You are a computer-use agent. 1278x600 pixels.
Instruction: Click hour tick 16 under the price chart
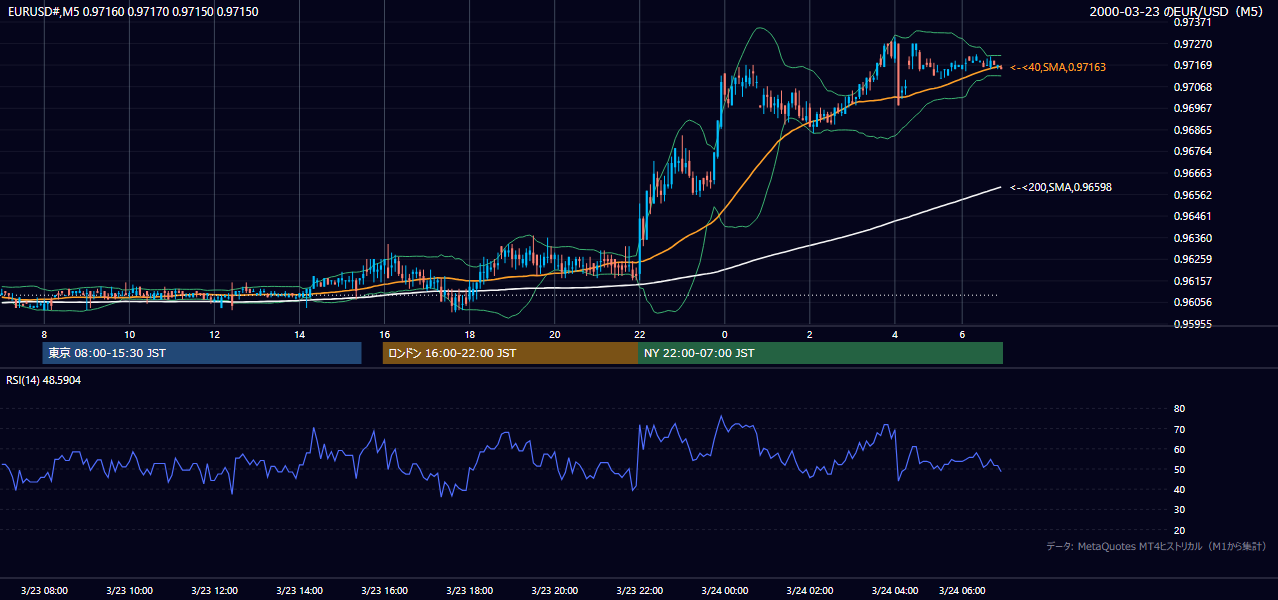pyautogui.click(x=385, y=334)
